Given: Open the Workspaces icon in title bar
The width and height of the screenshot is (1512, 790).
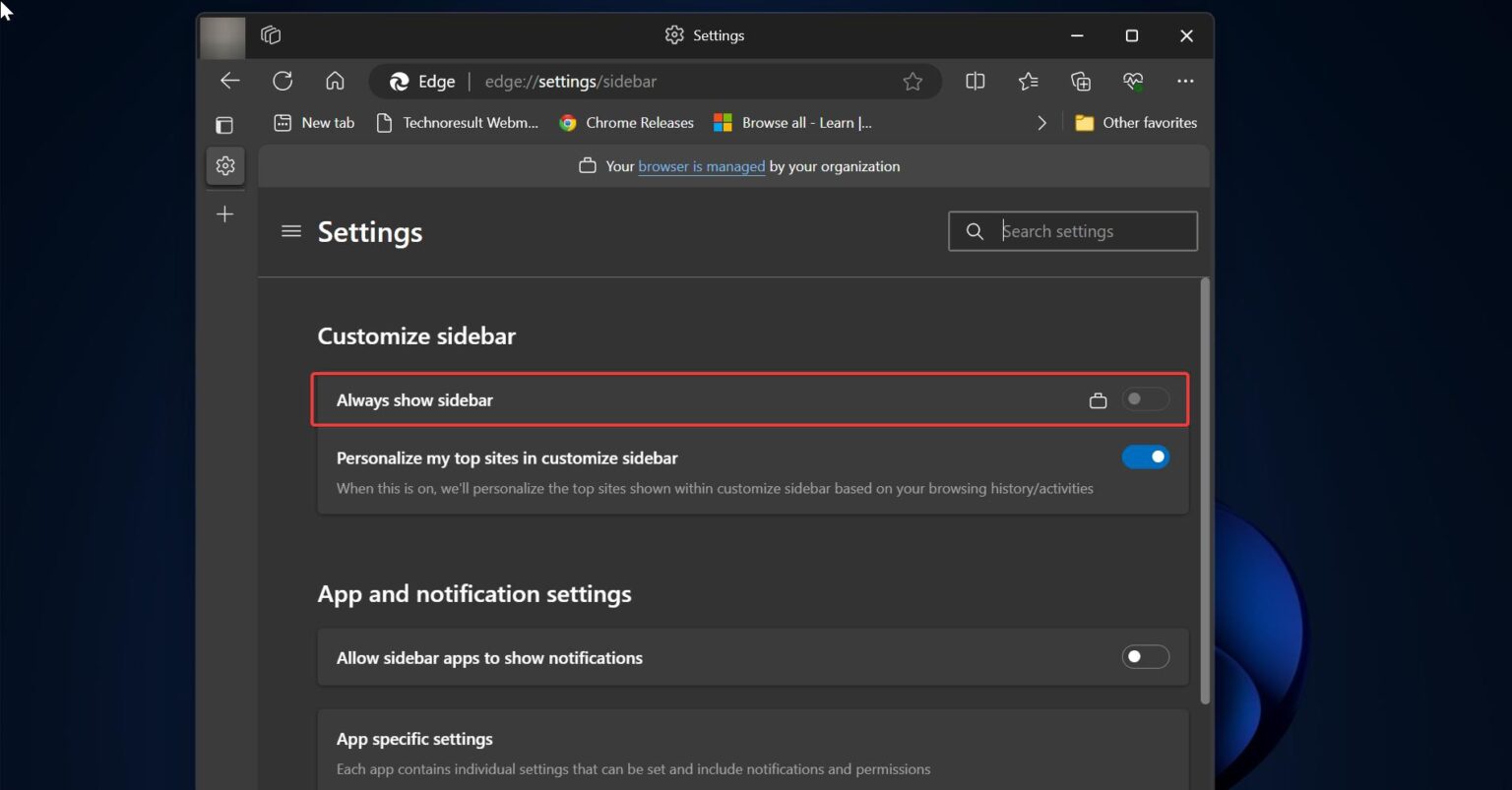Looking at the screenshot, I should point(271,35).
